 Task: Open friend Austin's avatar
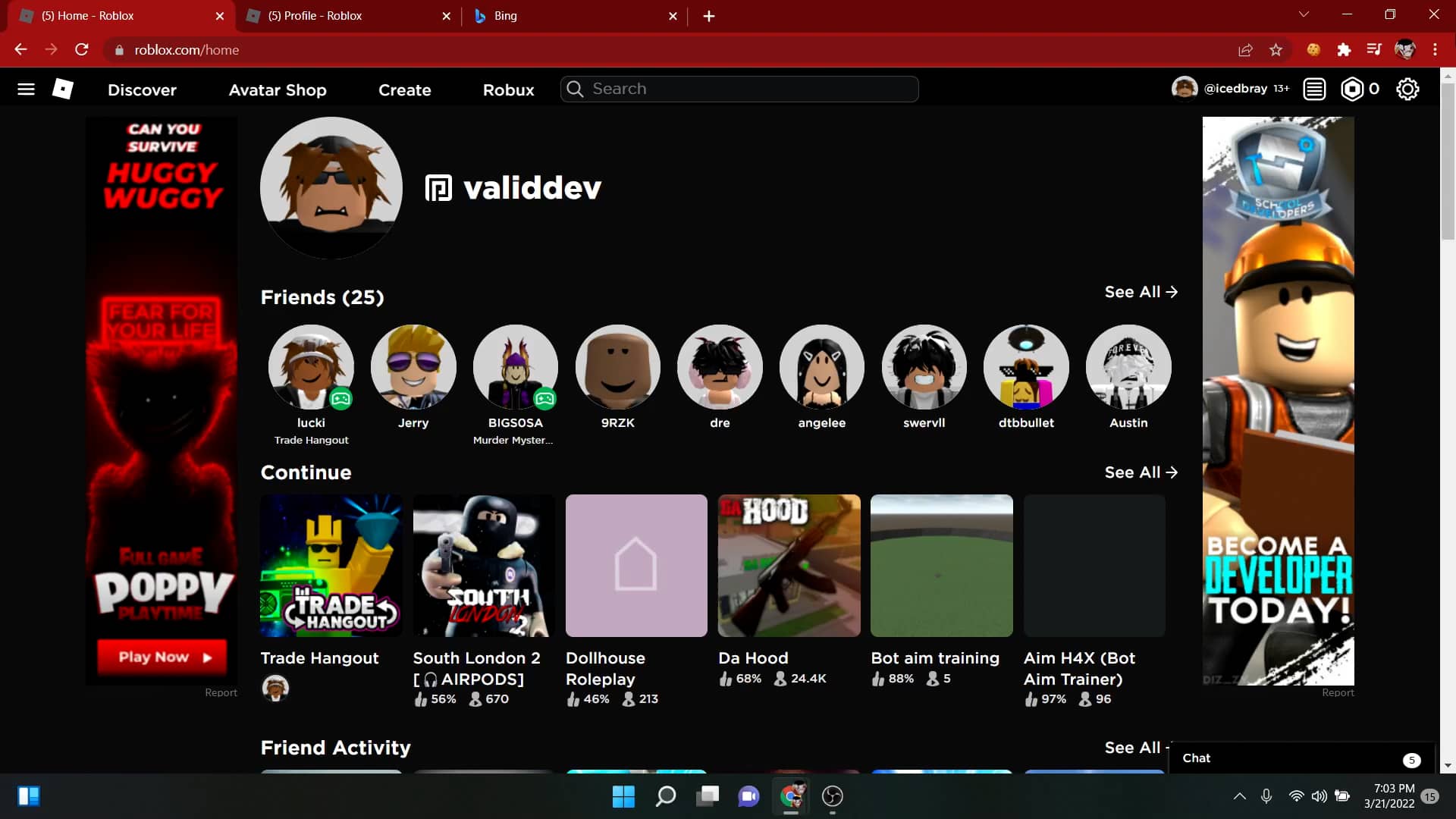(1128, 368)
